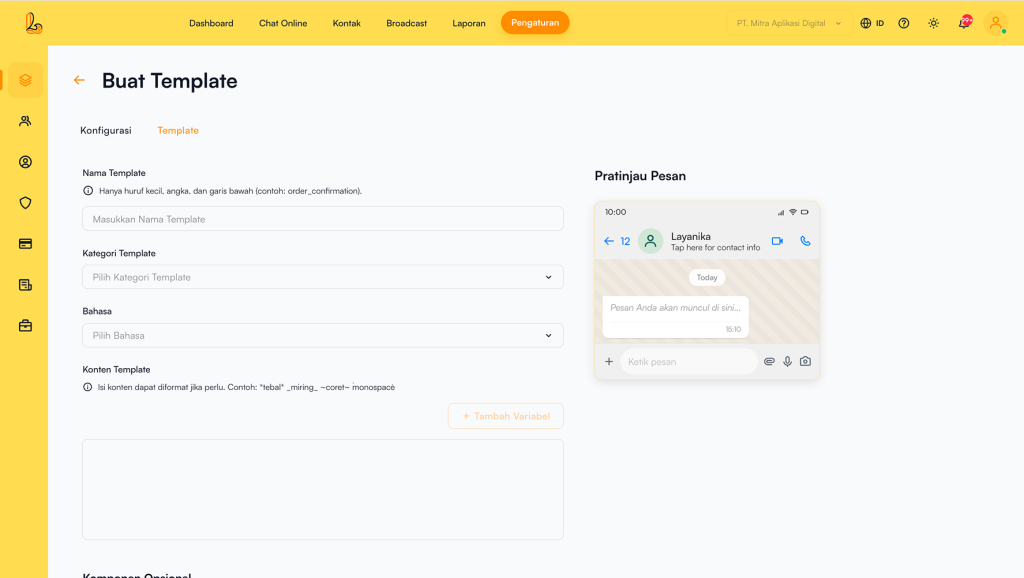
Task: Click the Masukkan Nama Template field
Action: pyautogui.click(x=322, y=219)
